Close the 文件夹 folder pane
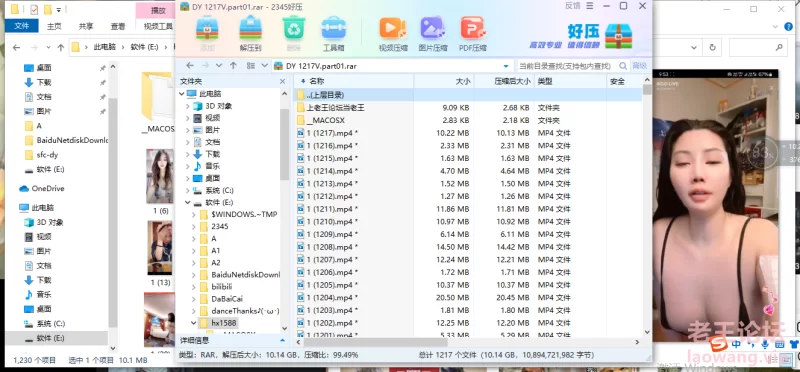 [x=283, y=82]
